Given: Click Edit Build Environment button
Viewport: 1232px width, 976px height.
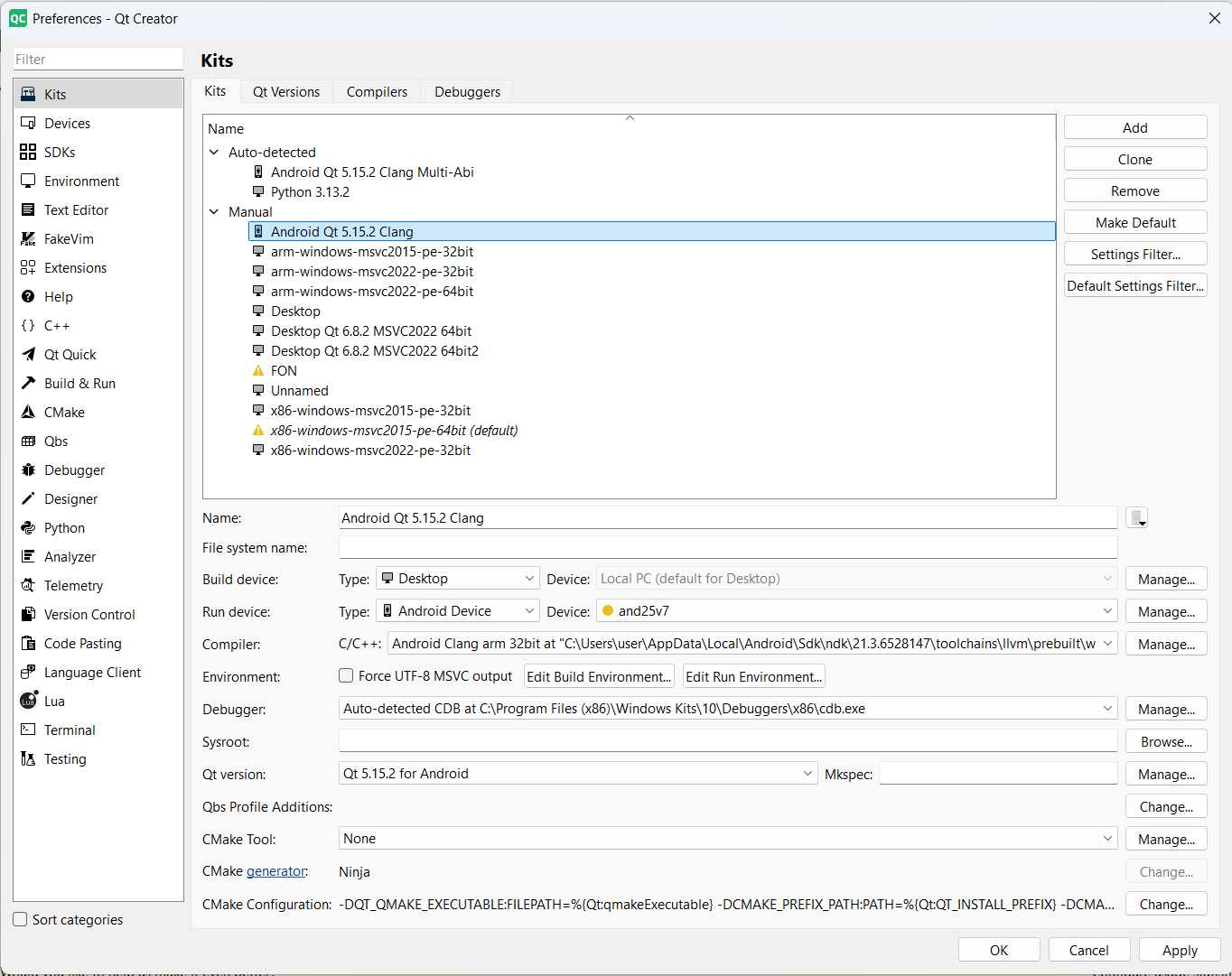Looking at the screenshot, I should [x=599, y=676].
